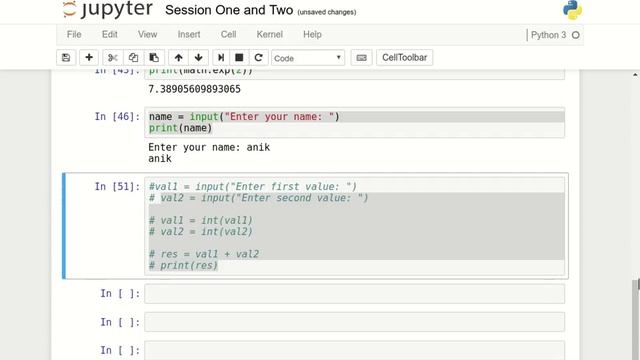The image size is (640, 360).
Task: Click the page scrollbar thumb on the right
Action: point(636,320)
